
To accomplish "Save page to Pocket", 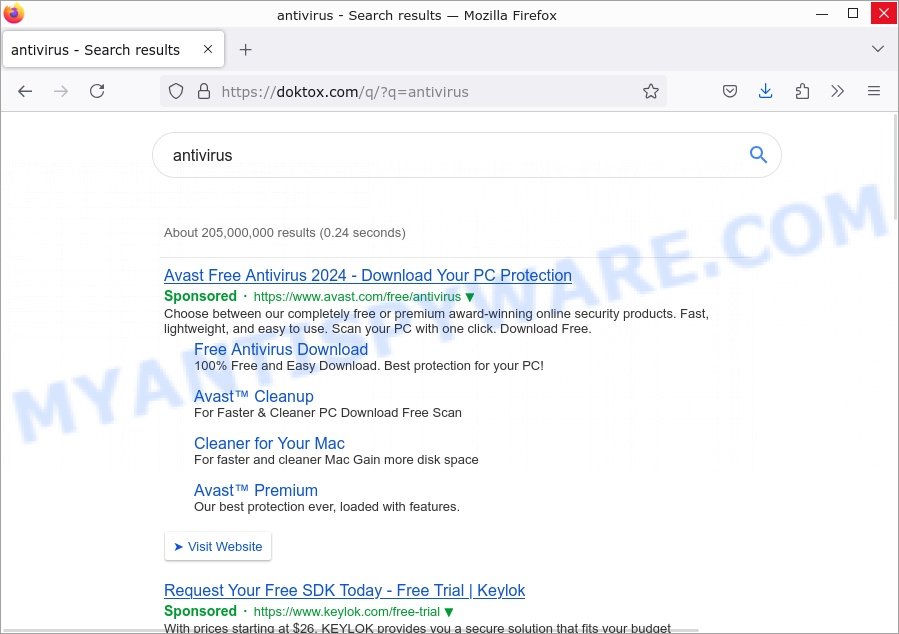I will (x=730, y=91).
